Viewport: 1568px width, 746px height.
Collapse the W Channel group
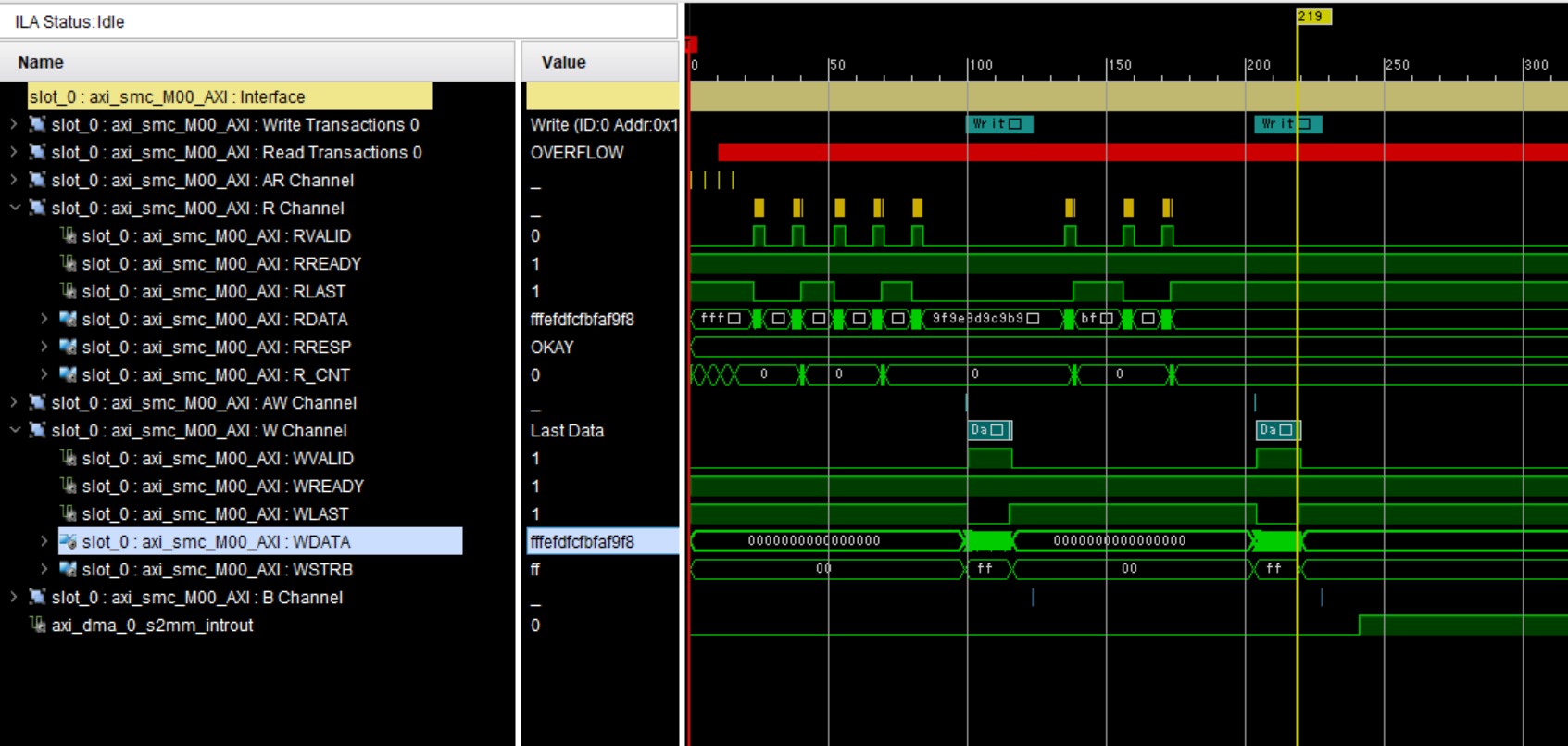point(13,430)
